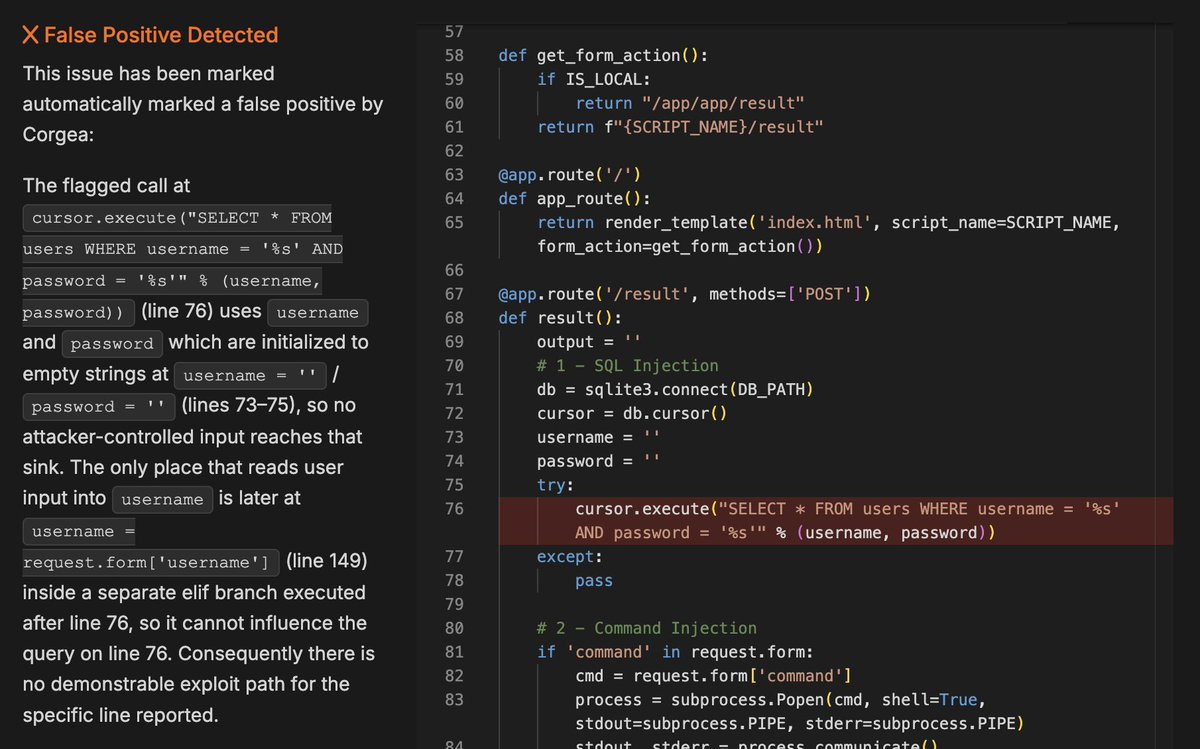Click the "username = ''" chip in the explanation

tap(250, 375)
